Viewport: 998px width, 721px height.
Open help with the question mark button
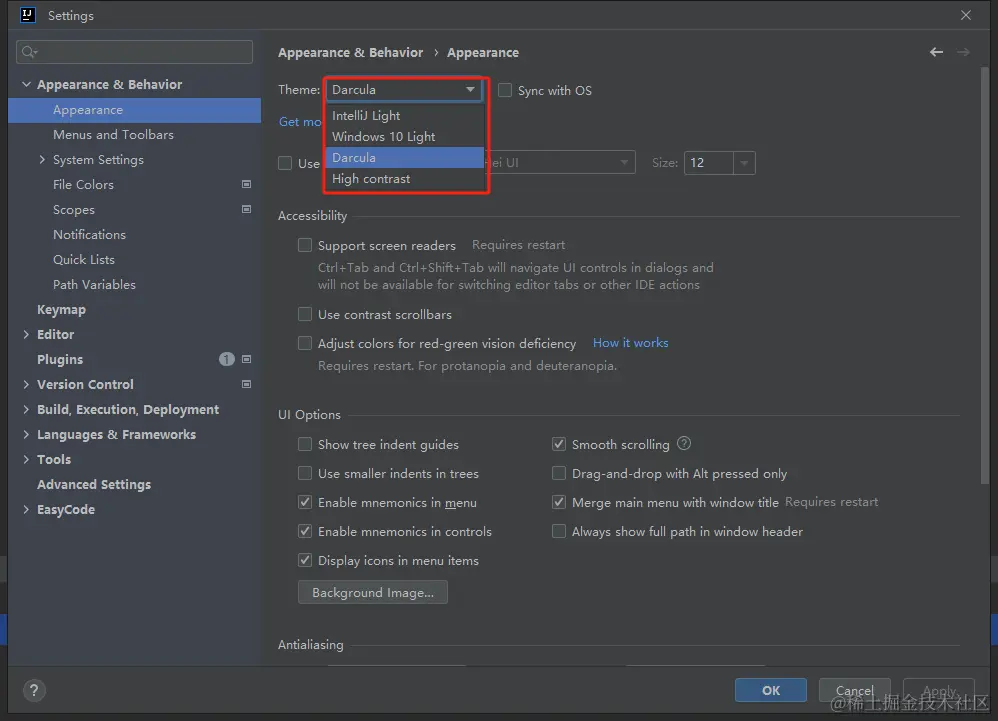(34, 690)
